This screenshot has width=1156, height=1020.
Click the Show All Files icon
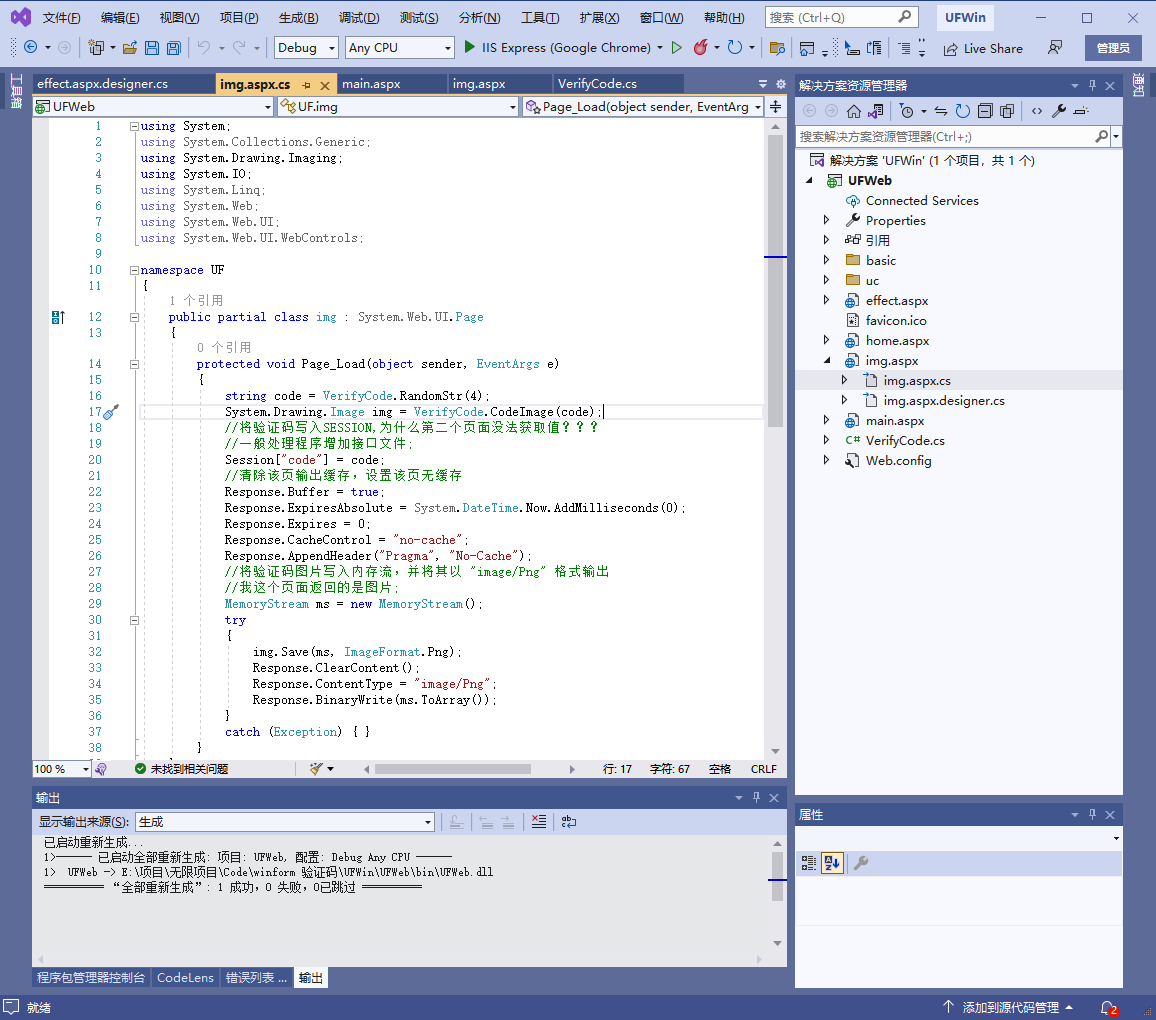(1007, 111)
